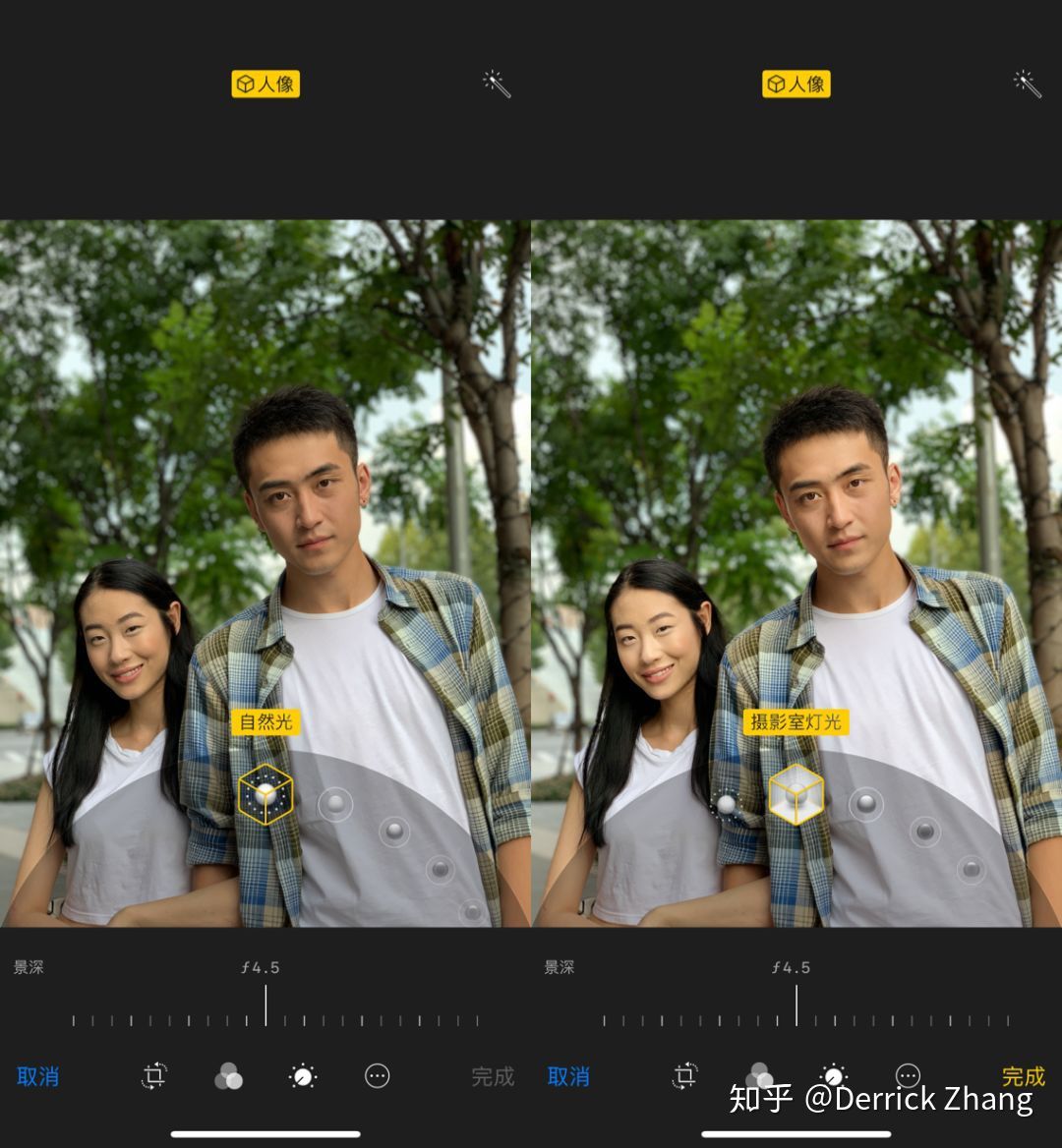Select the second gray lighting sphere on left screen

click(x=394, y=831)
